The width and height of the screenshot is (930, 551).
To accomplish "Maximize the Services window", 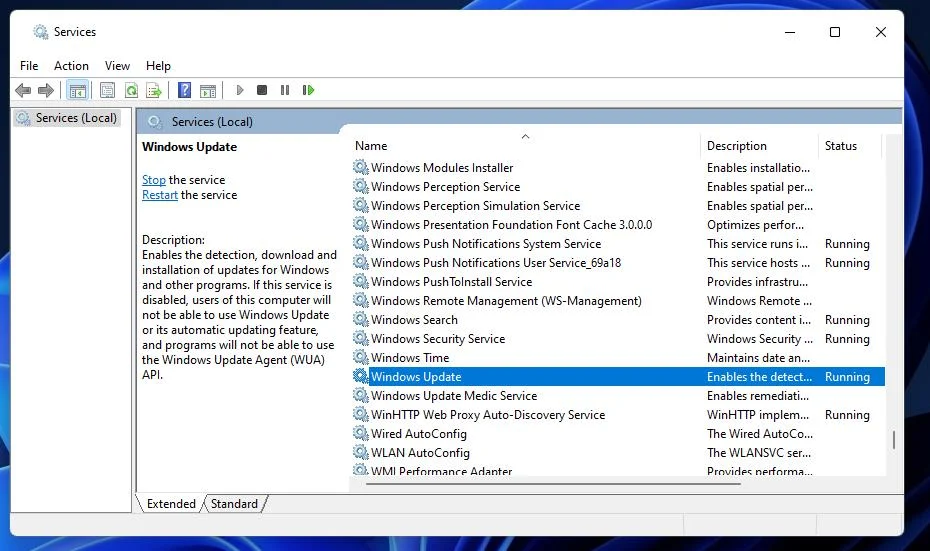I will click(835, 32).
